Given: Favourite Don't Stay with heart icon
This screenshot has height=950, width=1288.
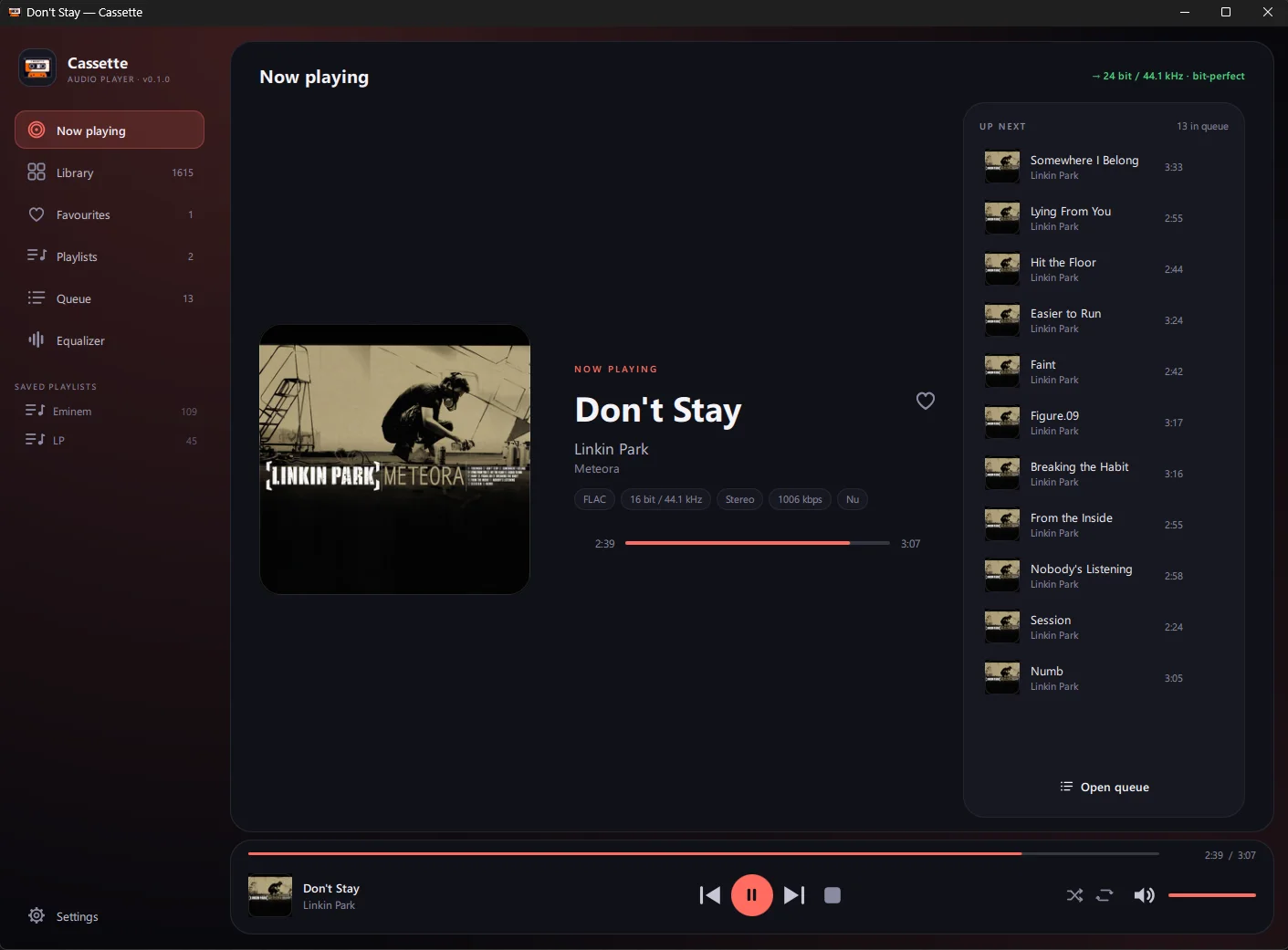Looking at the screenshot, I should [x=926, y=401].
